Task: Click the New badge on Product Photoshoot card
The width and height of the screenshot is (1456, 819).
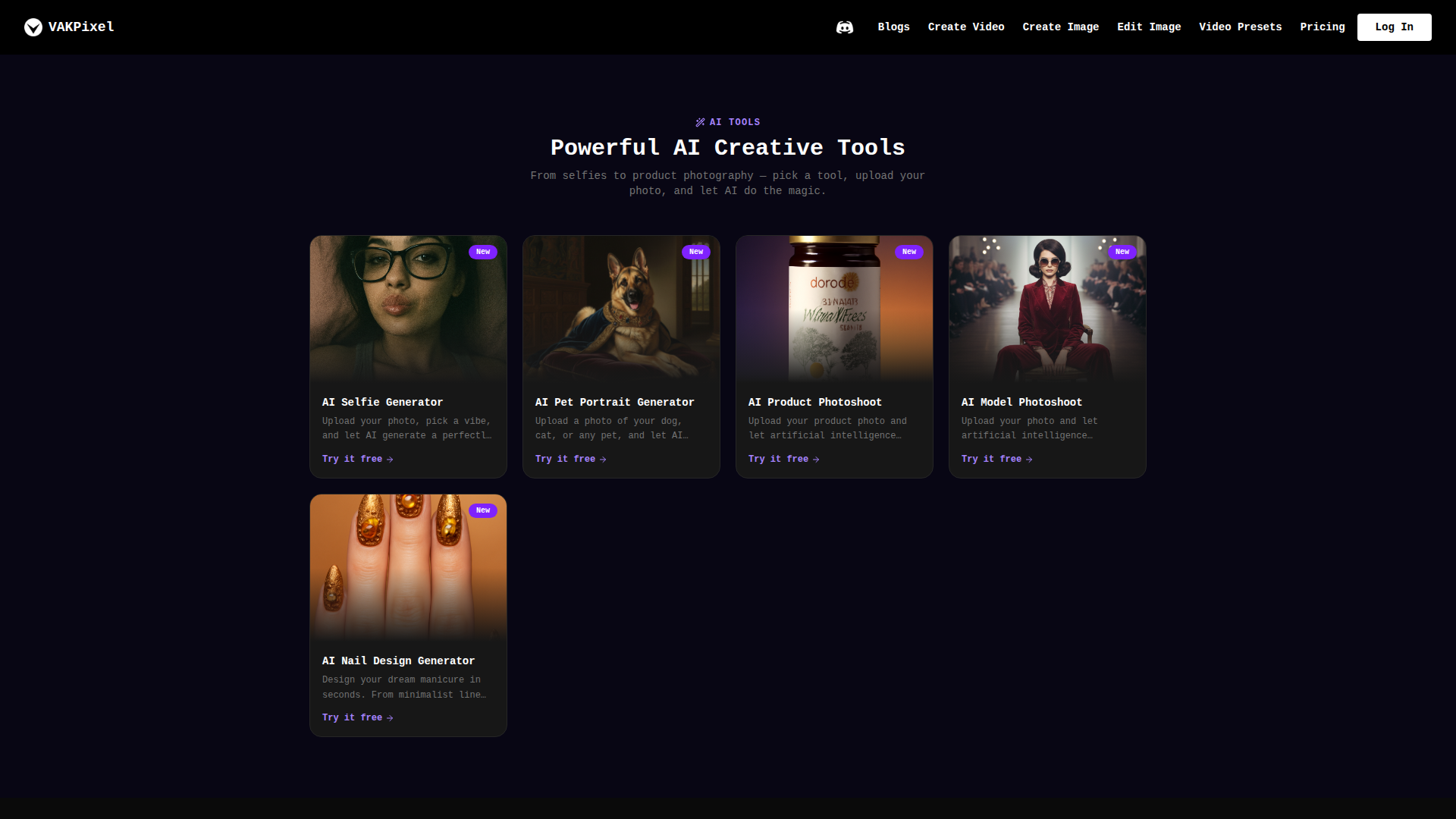Action: (x=908, y=252)
